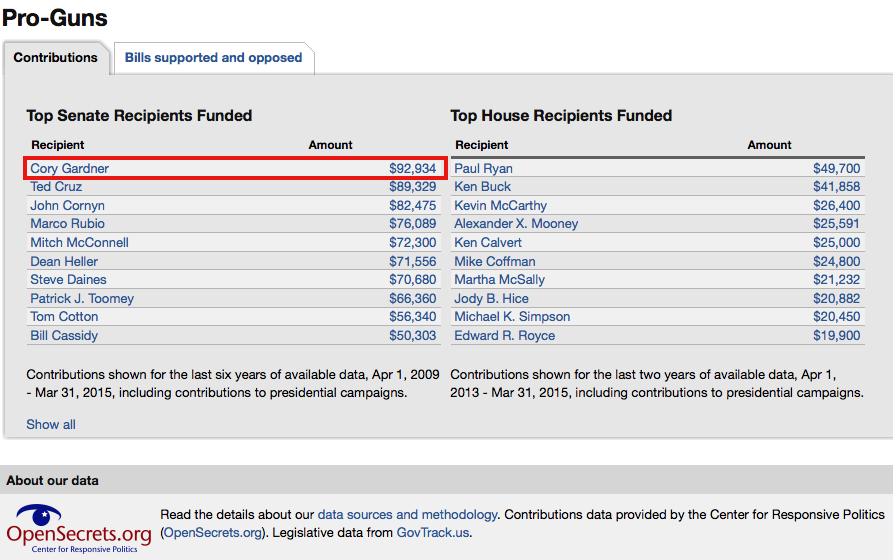Open Mitch McConnell recipient link
This screenshot has height=560, width=893.
point(79,243)
